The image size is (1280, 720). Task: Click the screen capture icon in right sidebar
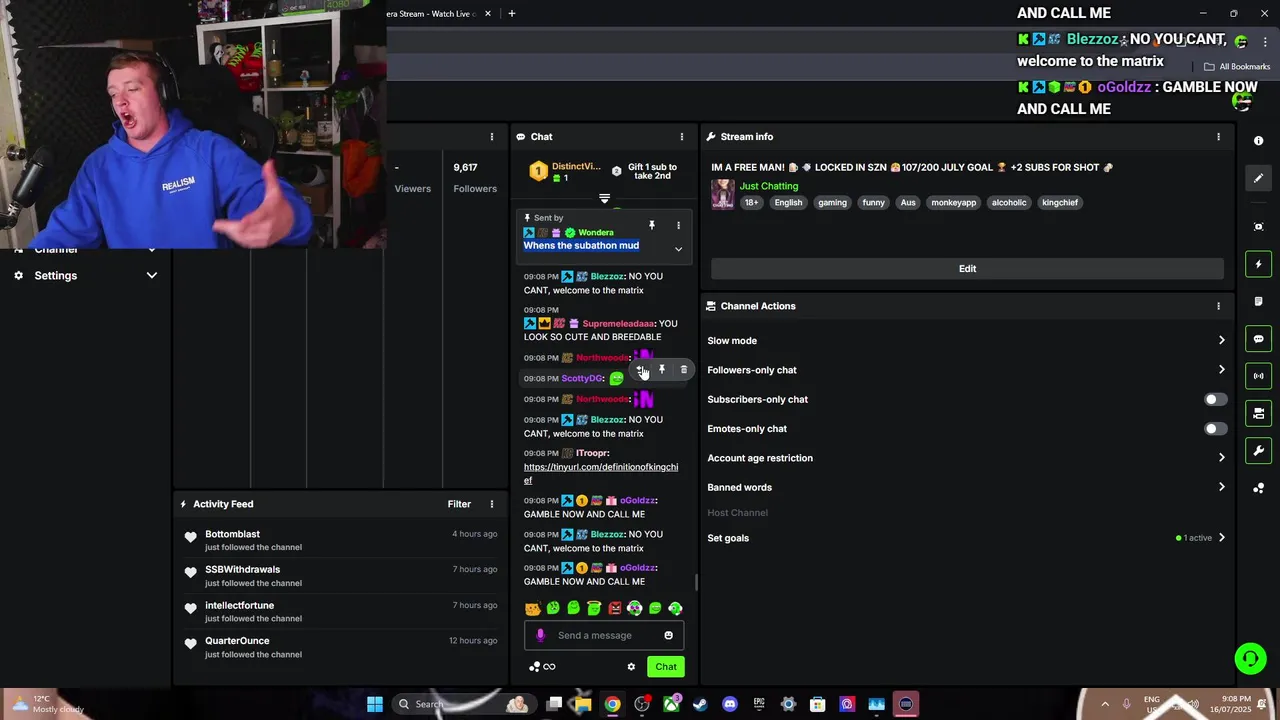click(1259, 227)
